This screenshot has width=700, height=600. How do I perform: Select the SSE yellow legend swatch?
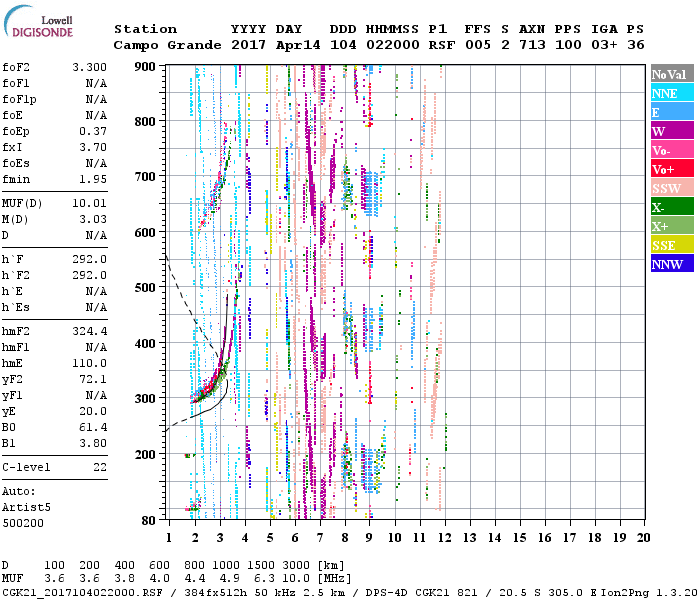click(672, 245)
